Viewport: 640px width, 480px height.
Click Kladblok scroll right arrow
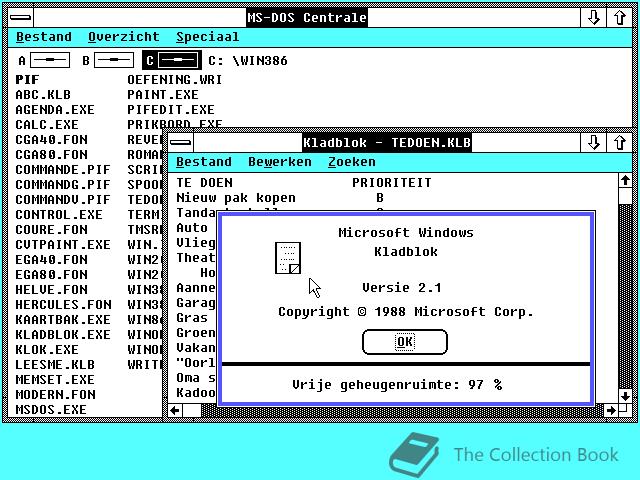(611, 410)
